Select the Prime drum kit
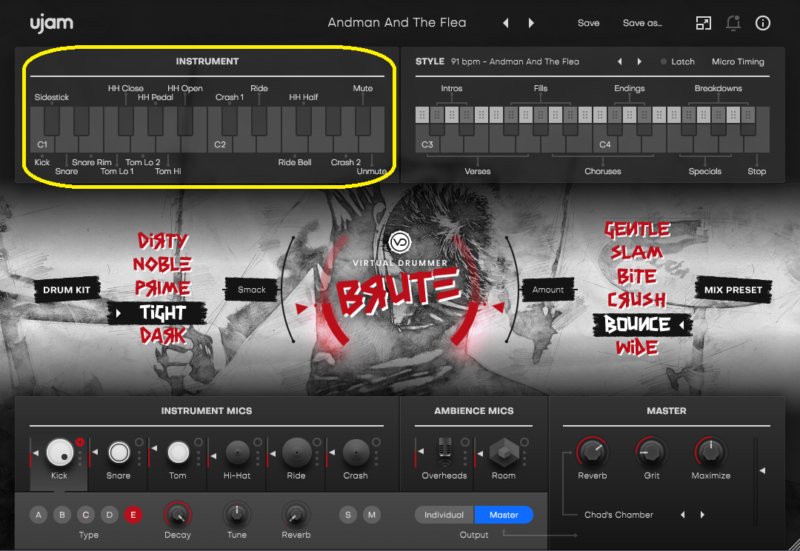The width and height of the screenshot is (800, 551). point(162,288)
